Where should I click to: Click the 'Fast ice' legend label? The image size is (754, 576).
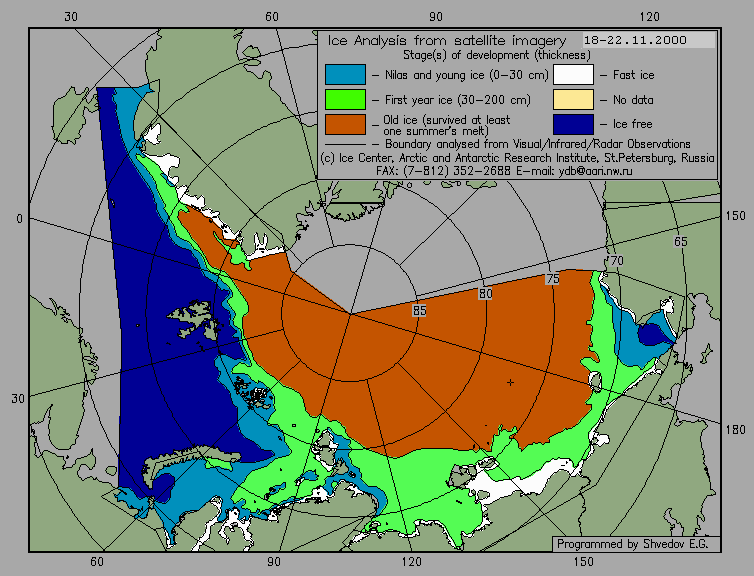pos(633,75)
